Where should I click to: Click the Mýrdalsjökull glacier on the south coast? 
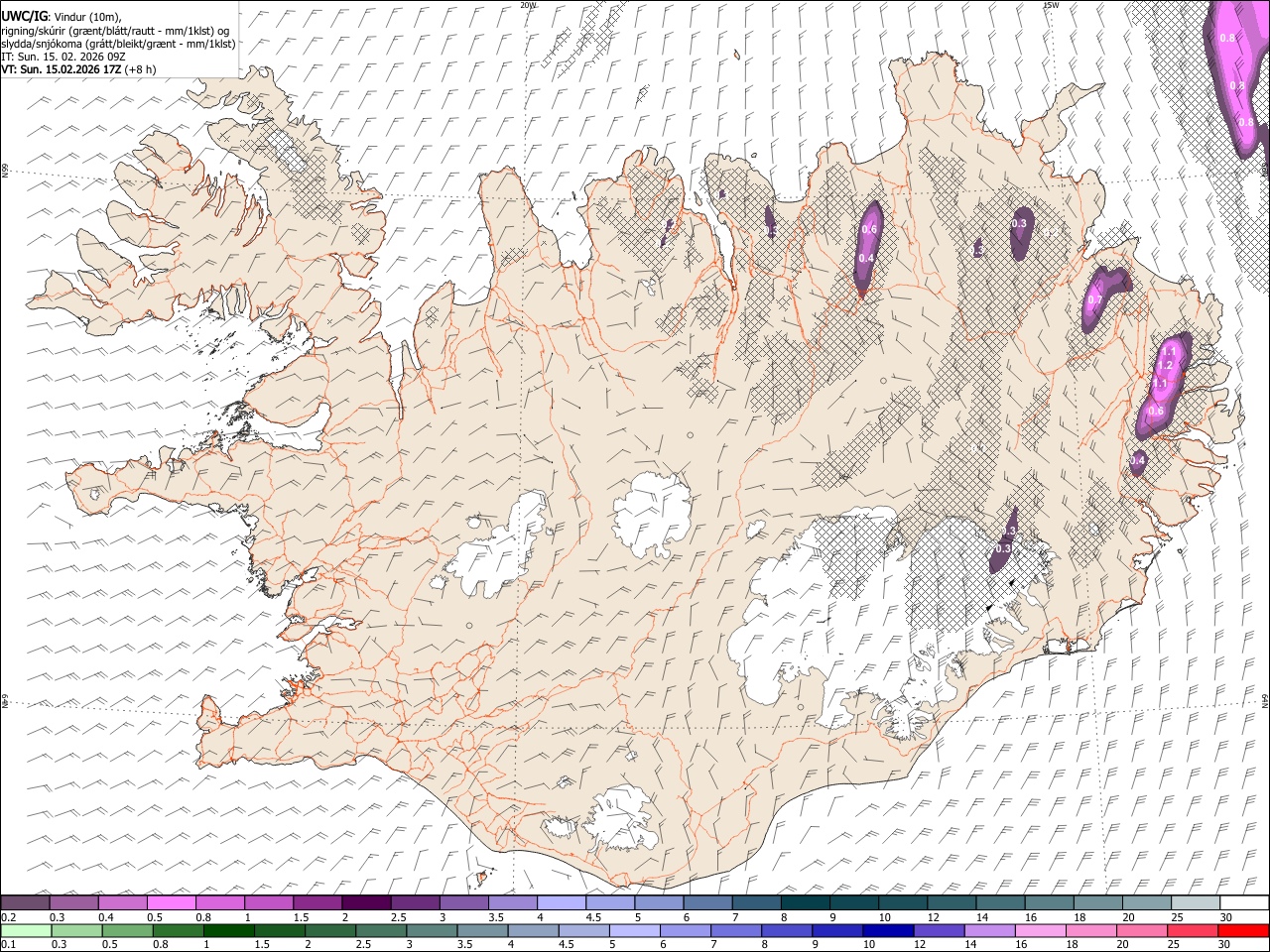(619, 819)
